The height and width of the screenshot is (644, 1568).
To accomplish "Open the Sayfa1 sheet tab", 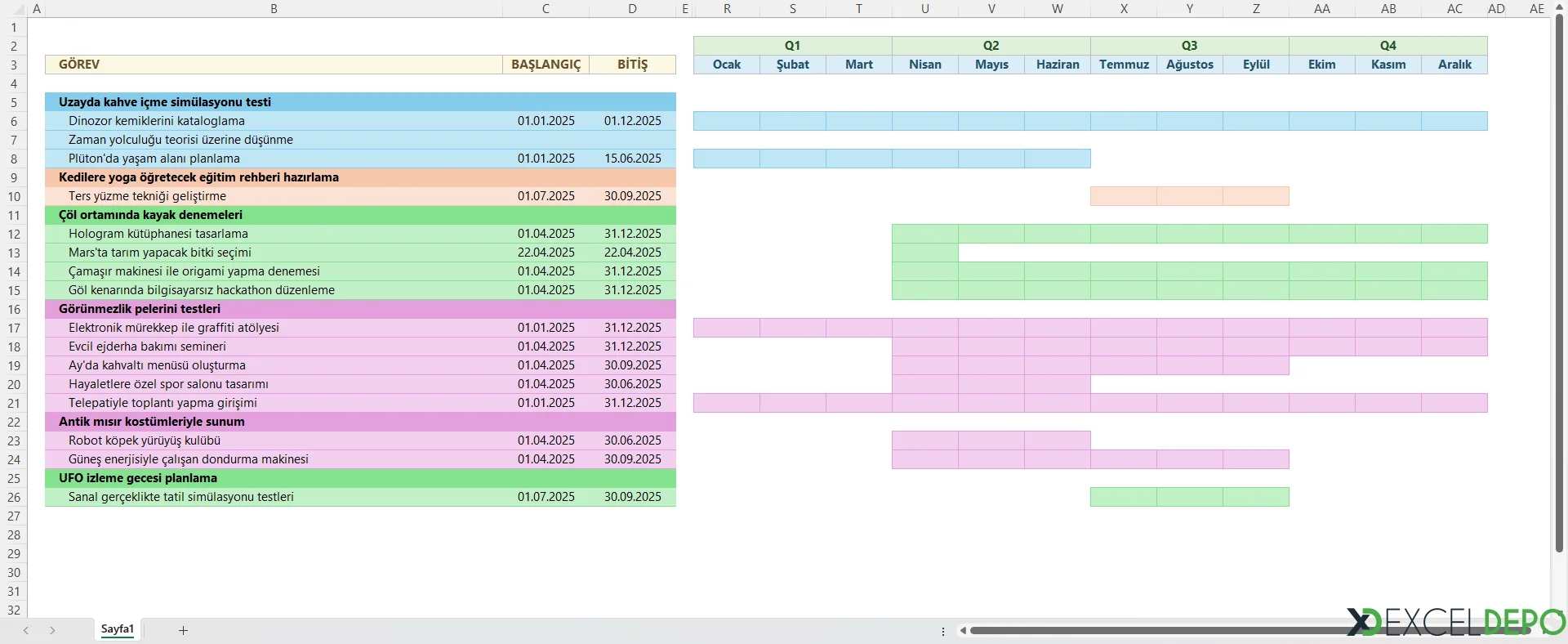I will [117, 629].
